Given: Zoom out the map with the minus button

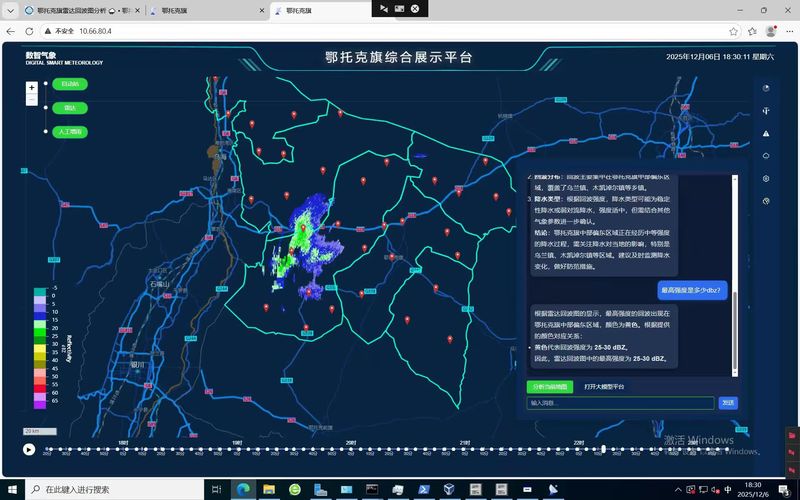Looking at the screenshot, I should point(32,100).
